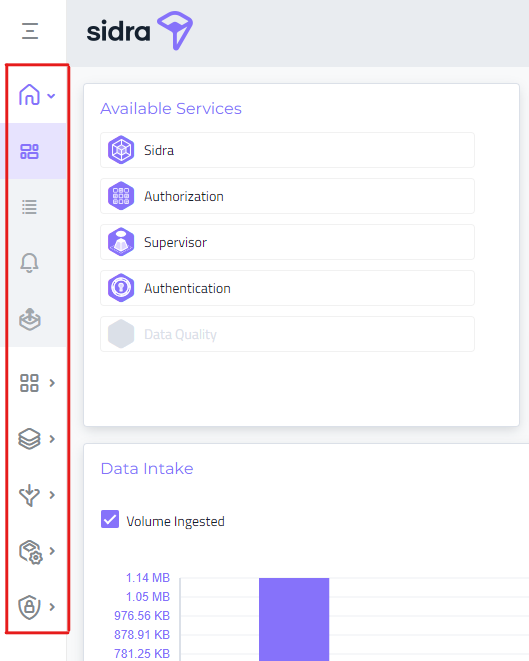The width and height of the screenshot is (529, 661).
Task: Open the notifications bell icon
Action: click(x=30, y=263)
